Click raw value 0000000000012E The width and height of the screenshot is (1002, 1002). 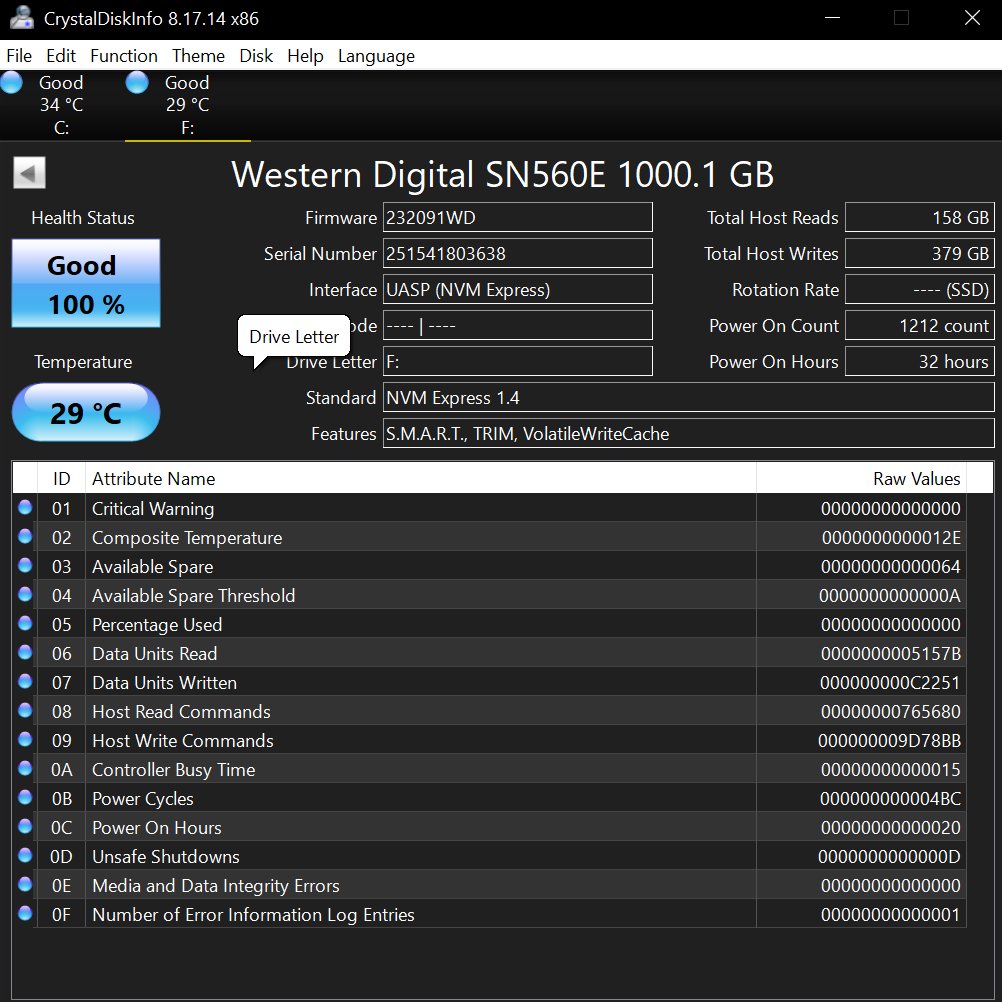[891, 538]
